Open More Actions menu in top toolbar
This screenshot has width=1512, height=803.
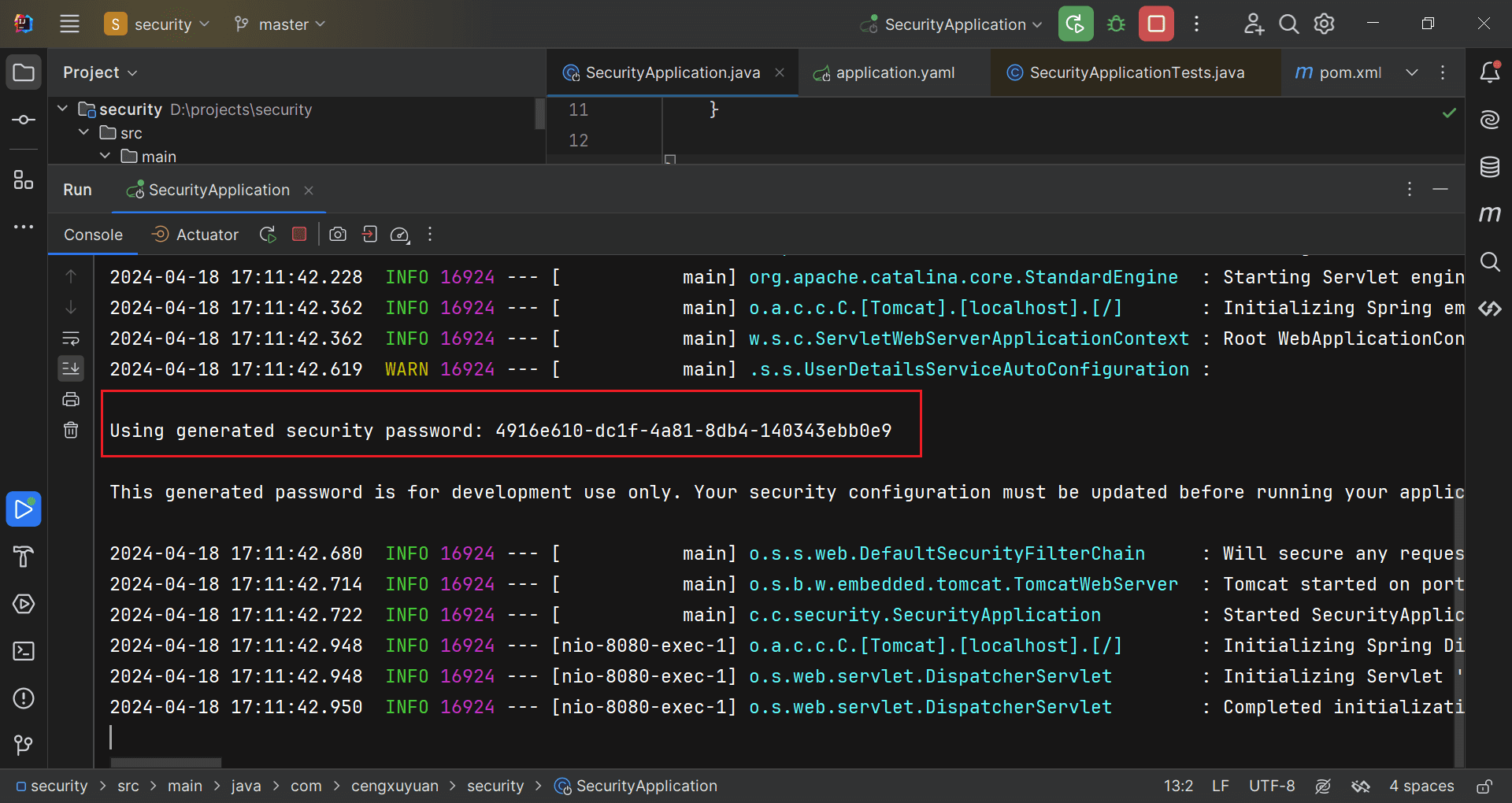point(1196,24)
